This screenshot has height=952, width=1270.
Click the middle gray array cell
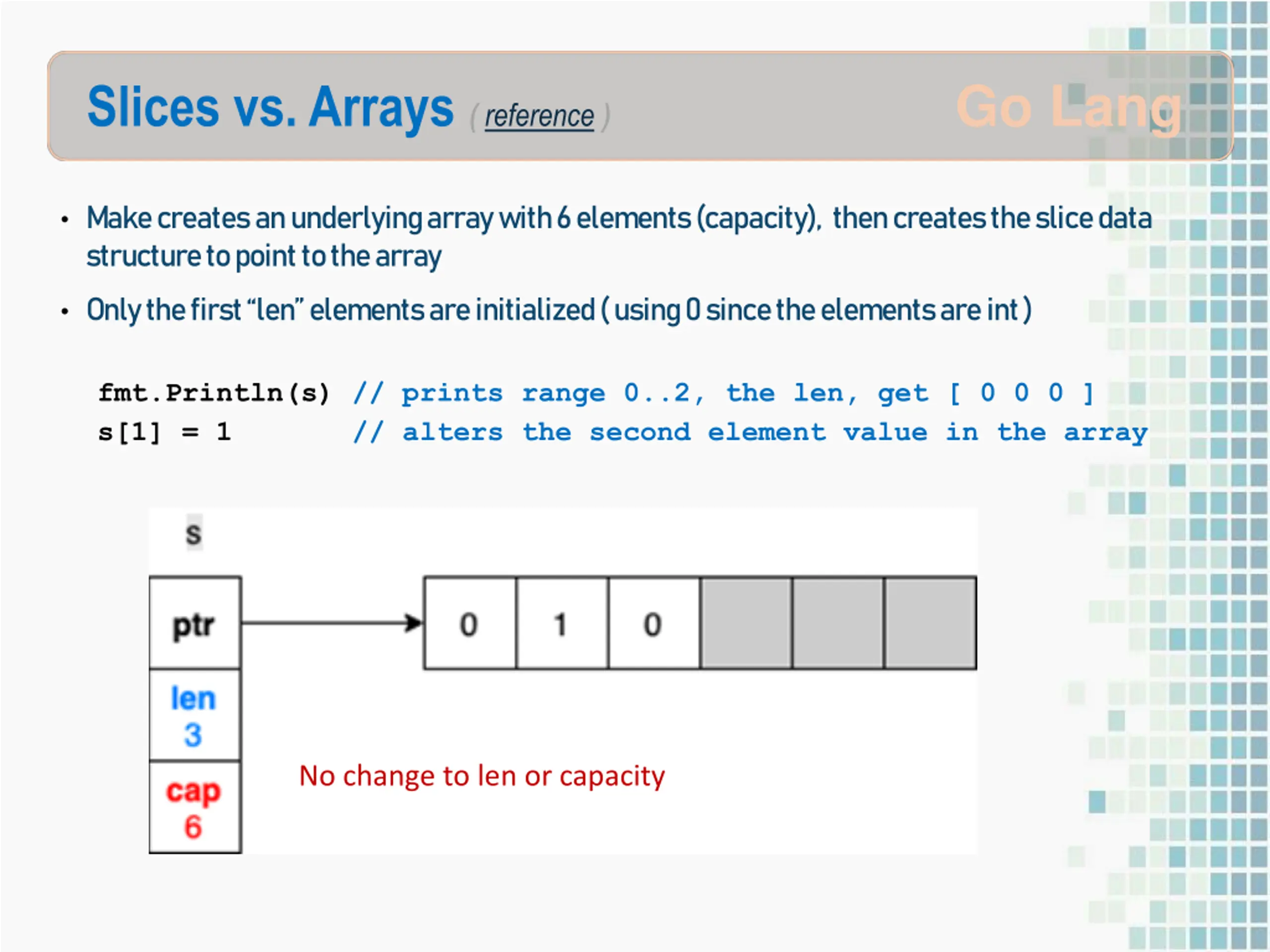pyautogui.click(x=838, y=623)
